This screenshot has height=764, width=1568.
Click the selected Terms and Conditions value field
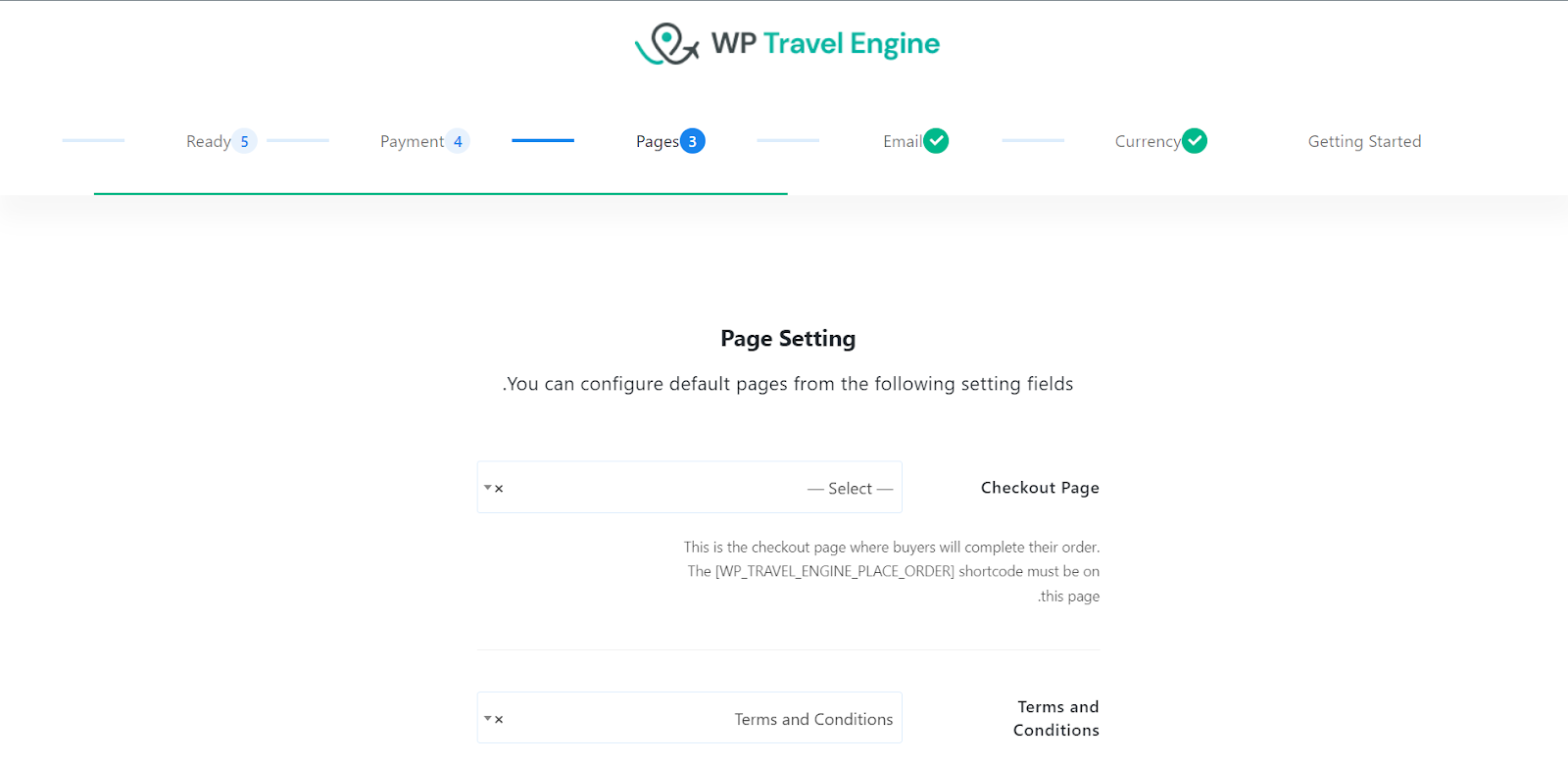coord(706,719)
